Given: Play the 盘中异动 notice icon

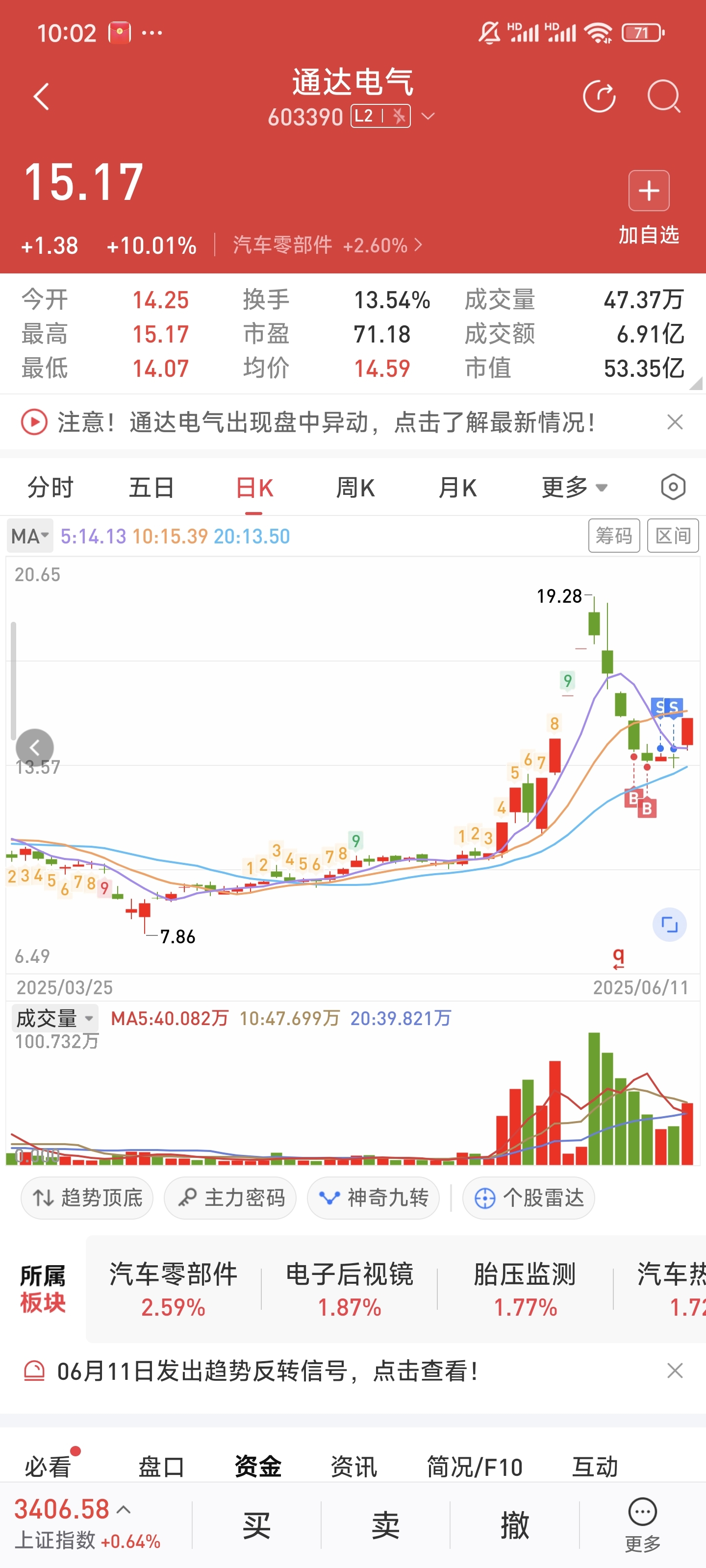Looking at the screenshot, I should click(34, 422).
